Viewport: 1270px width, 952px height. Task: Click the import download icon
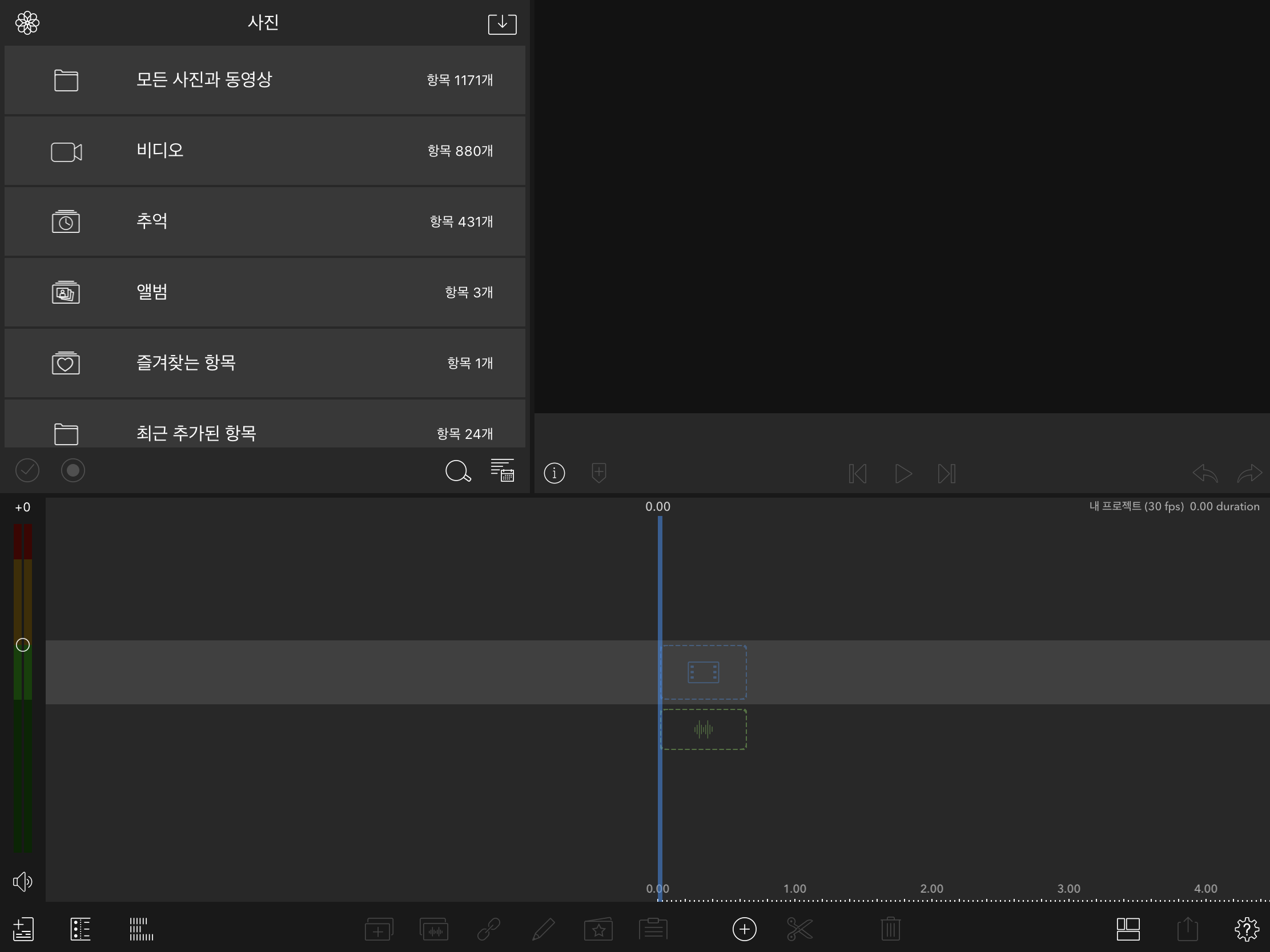[x=502, y=23]
